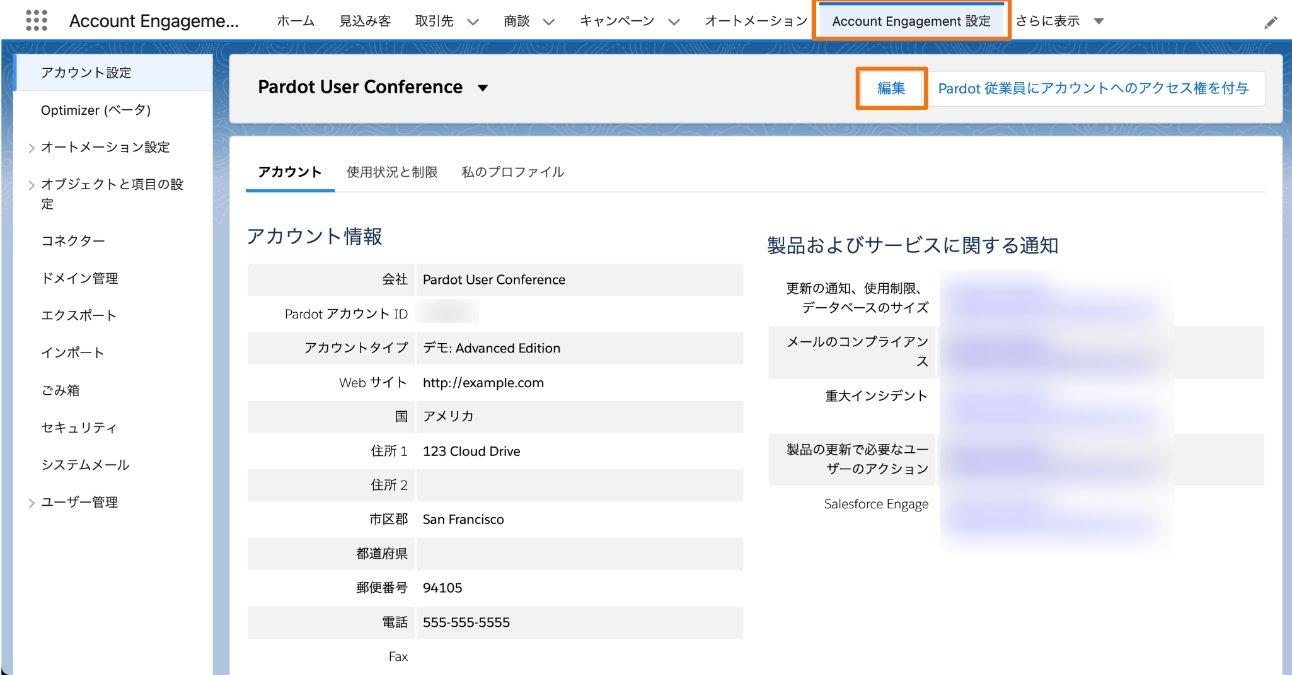Screen dimensions: 1292x675
Task: Go to the 見込み客 tab
Action: pos(365,21)
